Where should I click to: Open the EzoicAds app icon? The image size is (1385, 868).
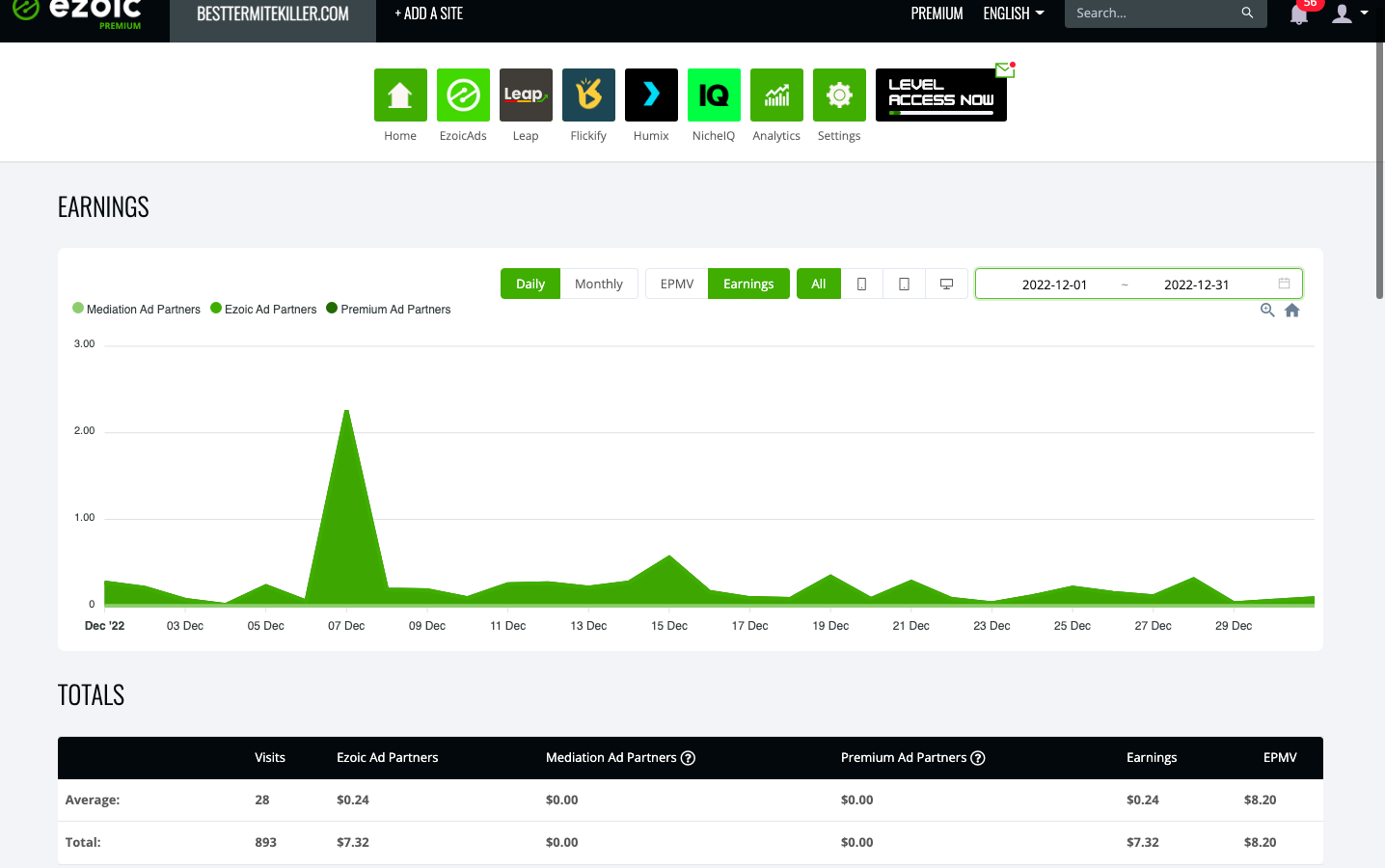point(463,95)
